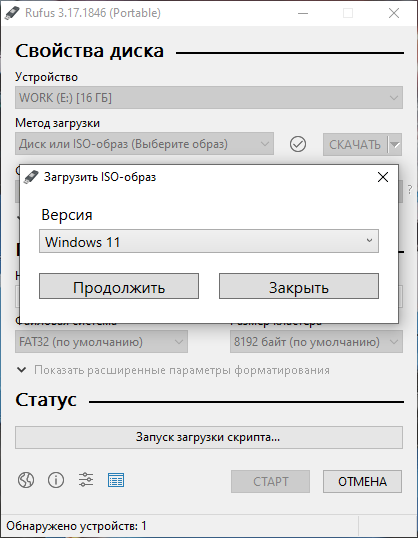This screenshot has height=538, width=418.
Task: Close the Rufus main window
Action: pyautogui.click(x=394, y=13)
